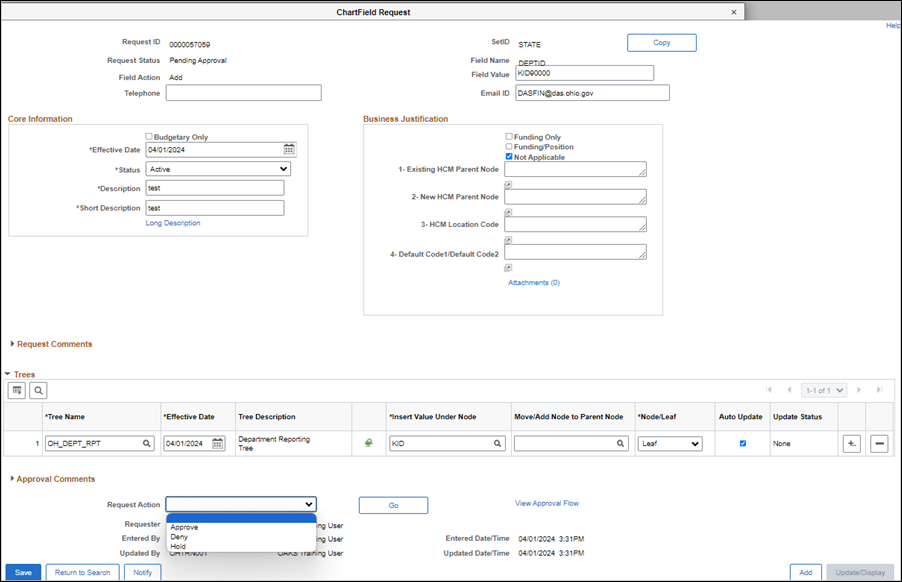Open the 1-1 of 1 row range dropdown
Image resolution: width=902 pixels, height=582 pixels.
pos(824,390)
